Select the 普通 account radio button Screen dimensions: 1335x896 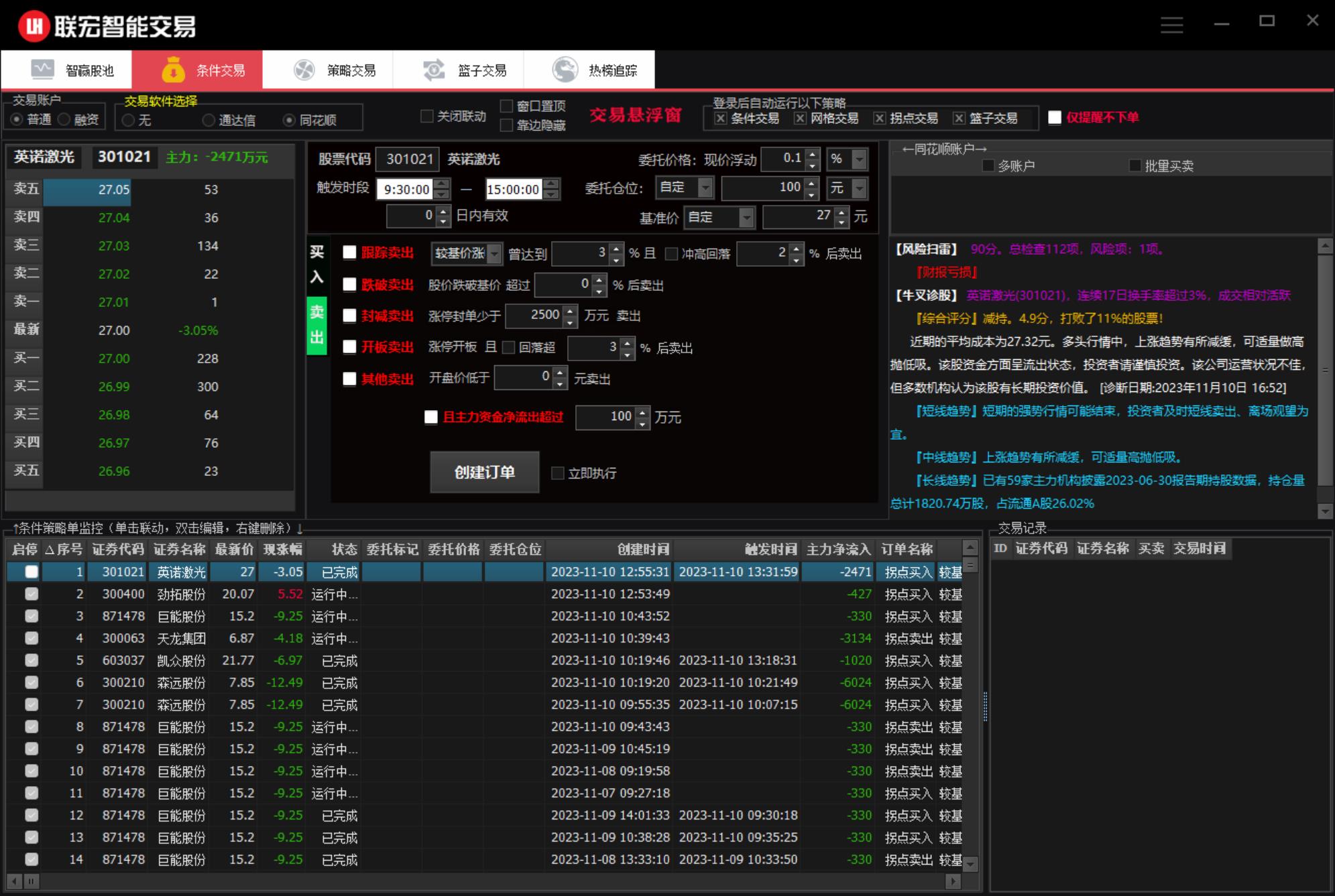click(x=17, y=119)
